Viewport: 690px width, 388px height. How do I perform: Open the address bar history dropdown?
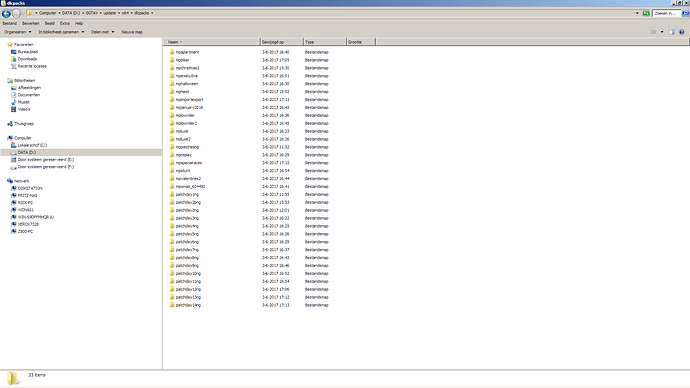[637, 13]
